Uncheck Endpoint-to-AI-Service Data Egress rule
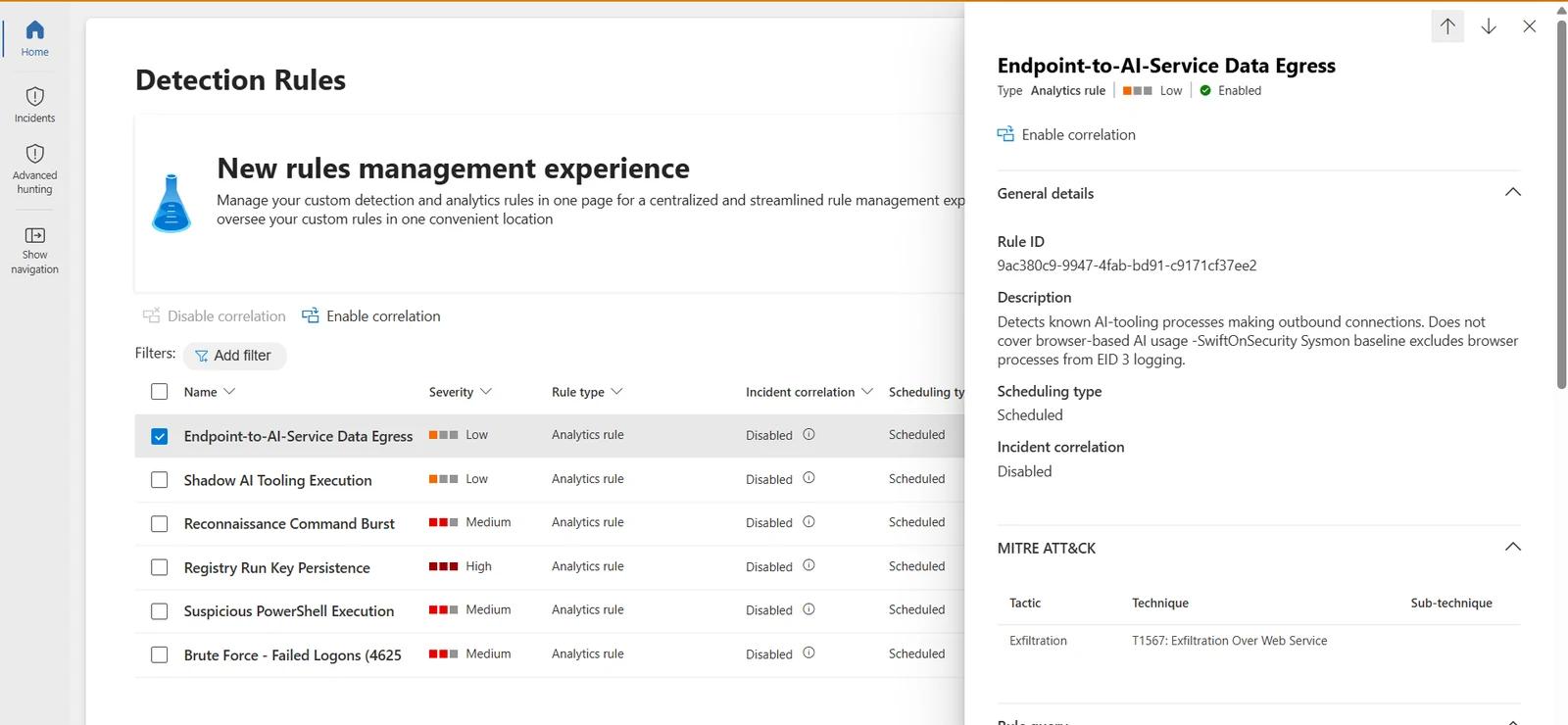 160,436
